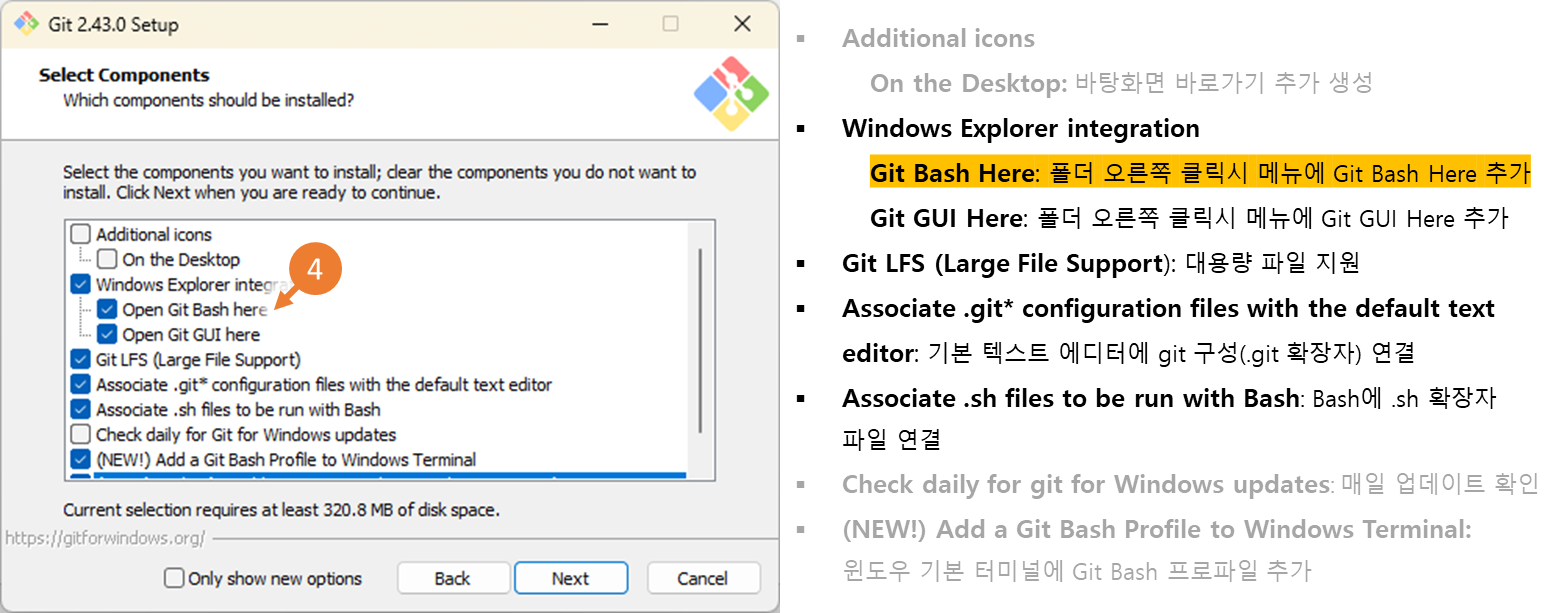Click the large Git logo in header

pyautogui.click(x=732, y=94)
